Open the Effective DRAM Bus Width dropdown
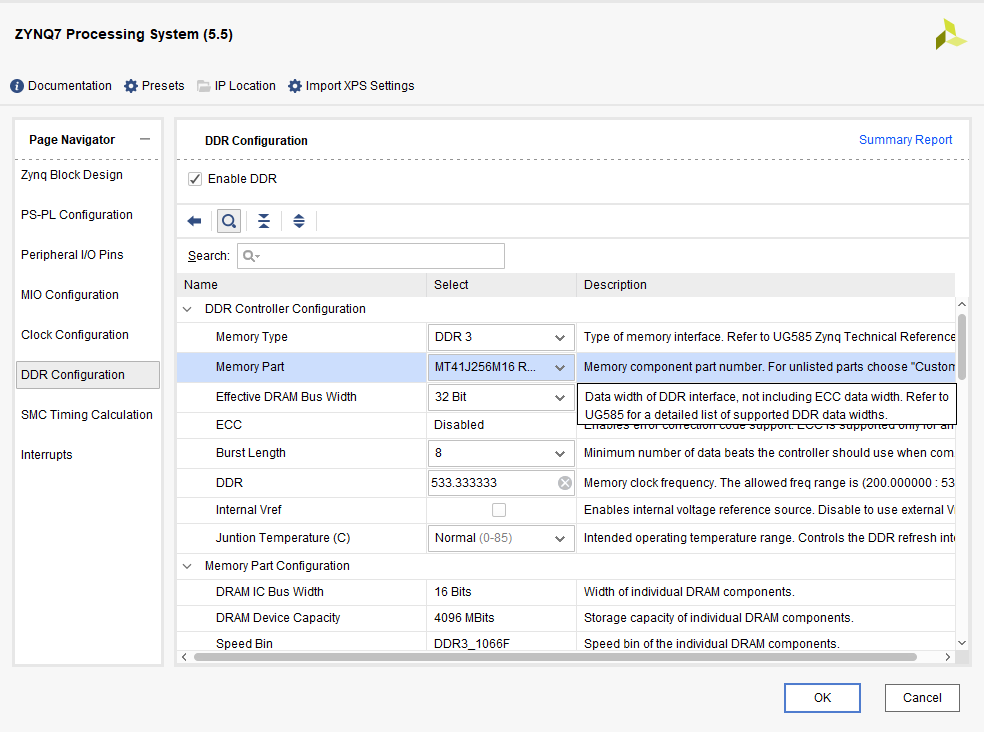Viewport: 984px width, 732px height. point(501,397)
